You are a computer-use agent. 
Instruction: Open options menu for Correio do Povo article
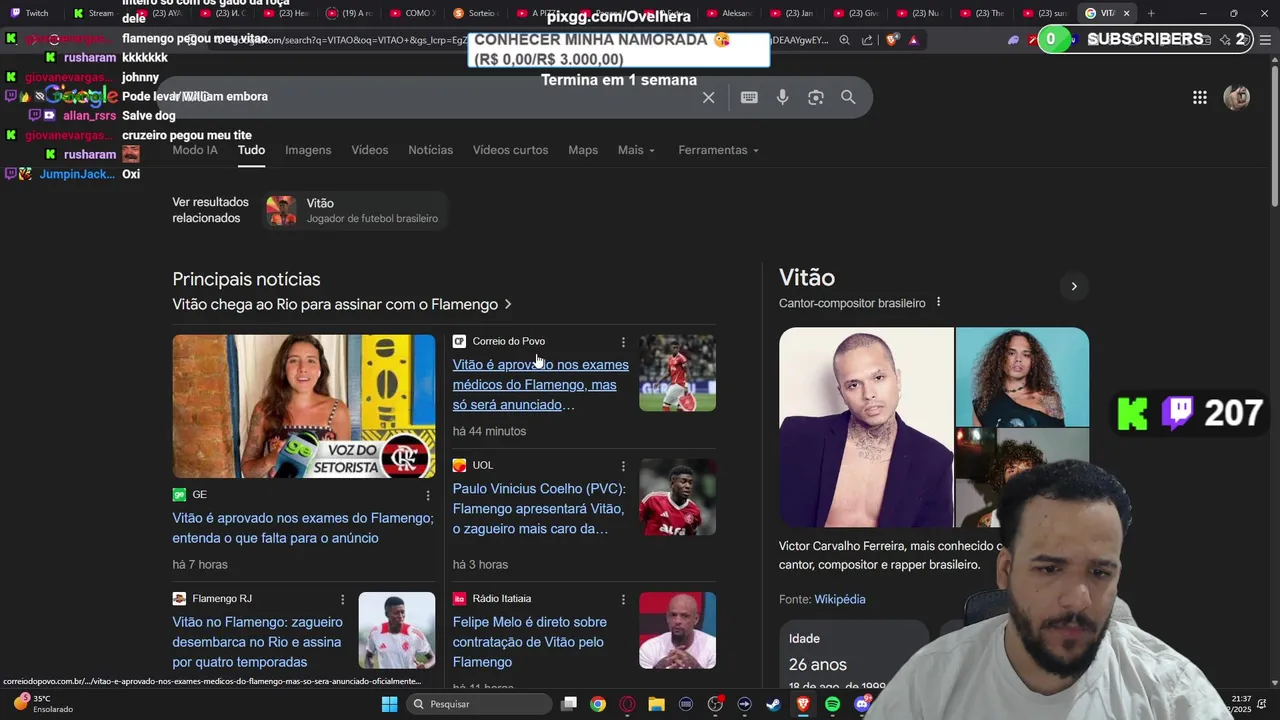[623, 342]
